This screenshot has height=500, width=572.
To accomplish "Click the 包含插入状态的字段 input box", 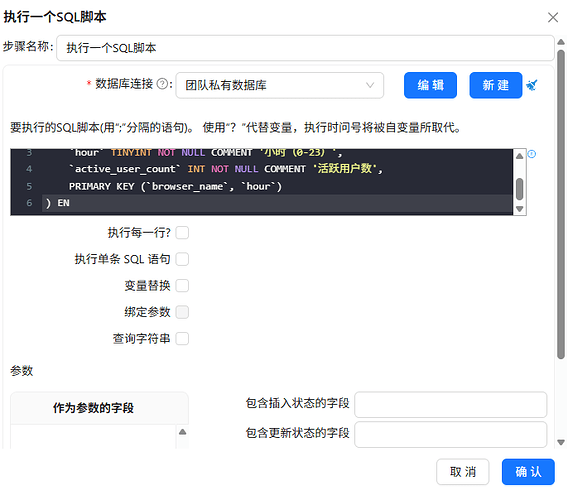I will click(451, 404).
